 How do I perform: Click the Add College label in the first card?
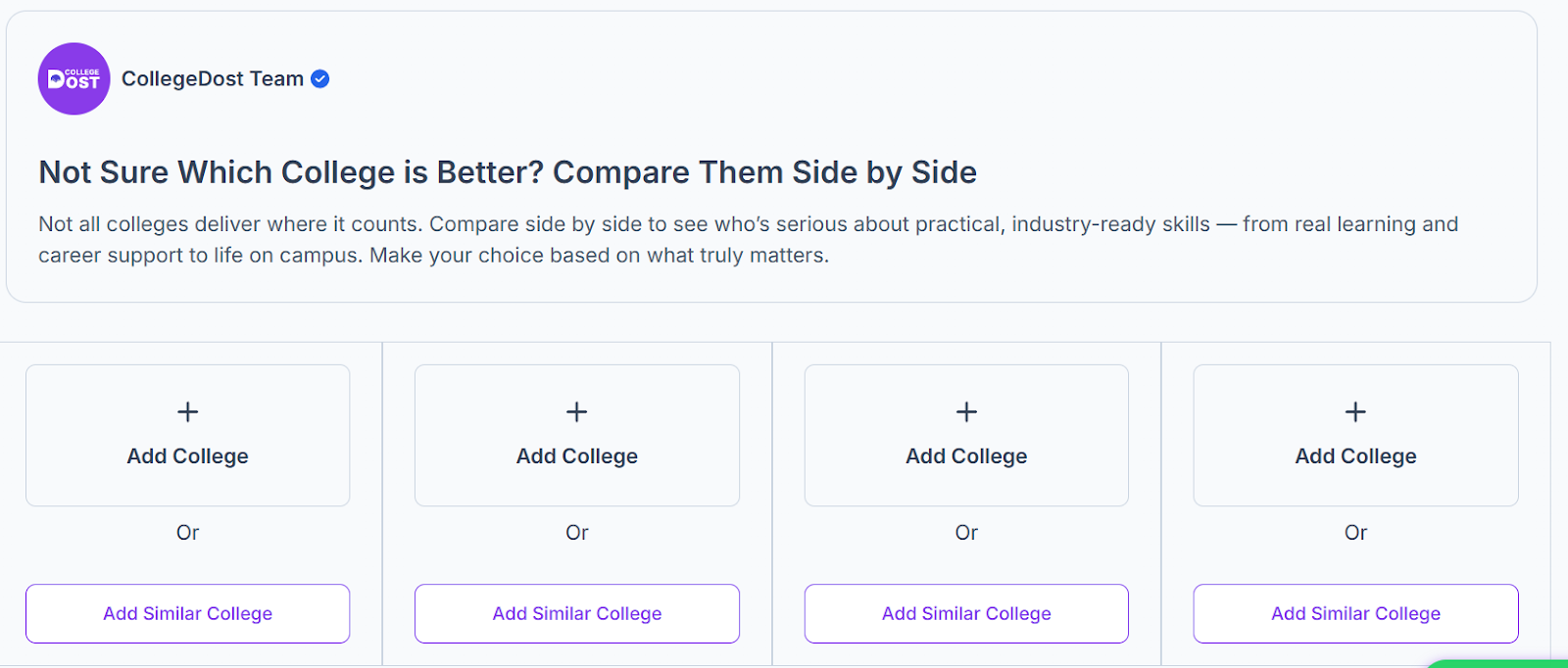pyautogui.click(x=187, y=456)
